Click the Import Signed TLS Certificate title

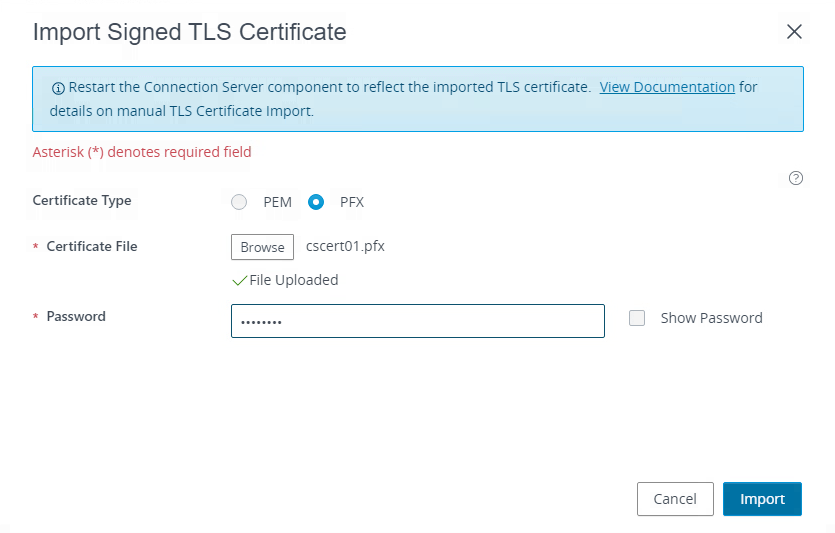(x=190, y=32)
